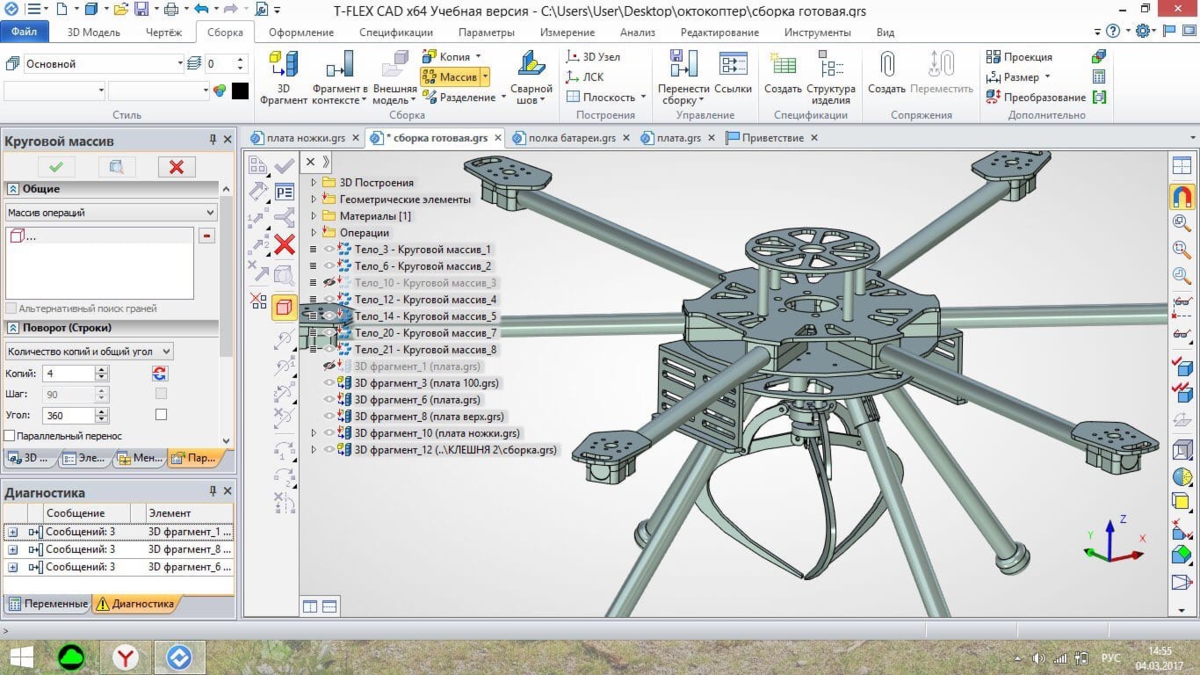The height and width of the screenshot is (675, 1200).
Task: Insert a 3D Фрагмент into the assembly
Action: [284, 77]
